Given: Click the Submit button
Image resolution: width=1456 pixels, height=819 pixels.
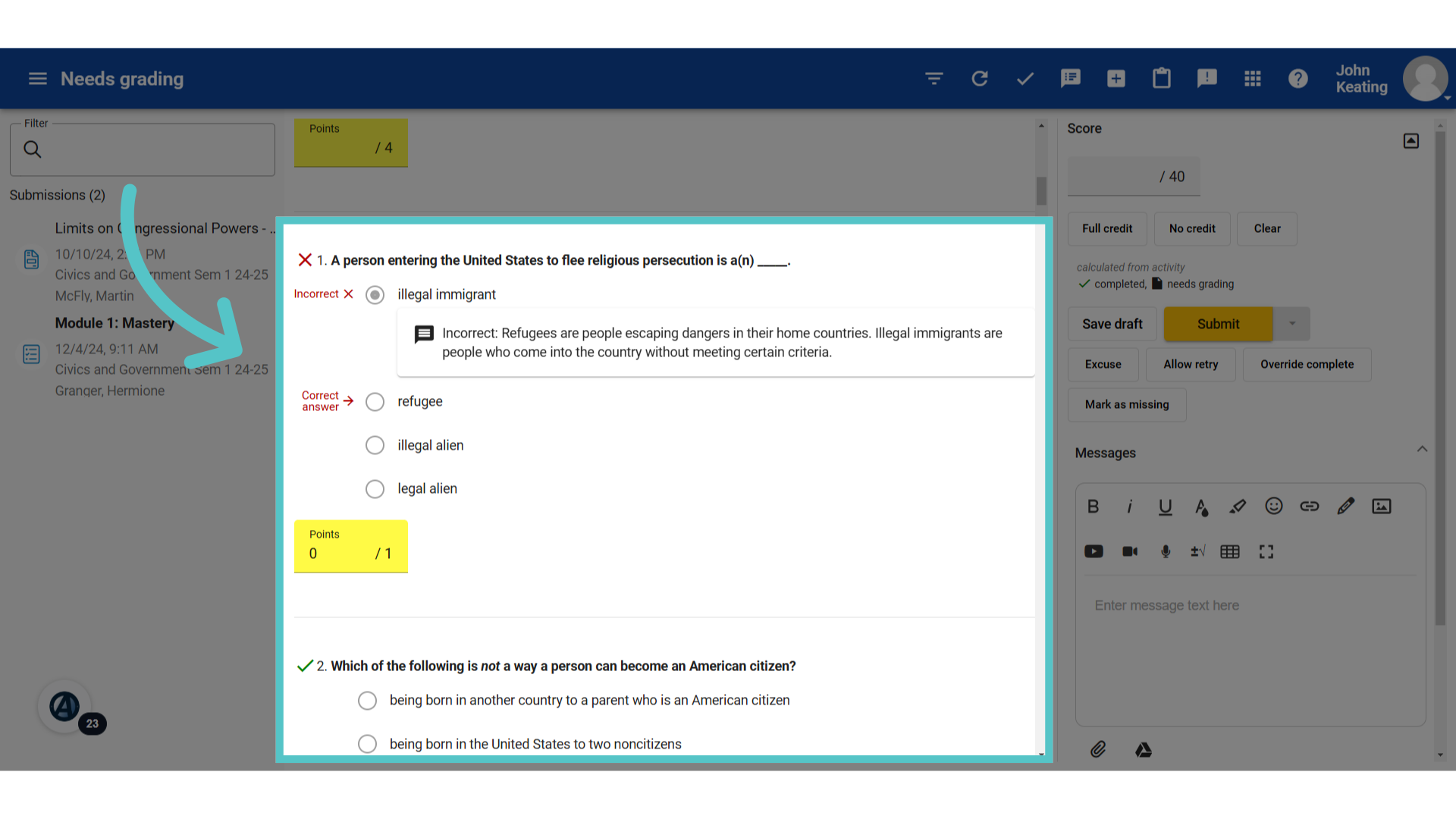Looking at the screenshot, I should [1219, 324].
